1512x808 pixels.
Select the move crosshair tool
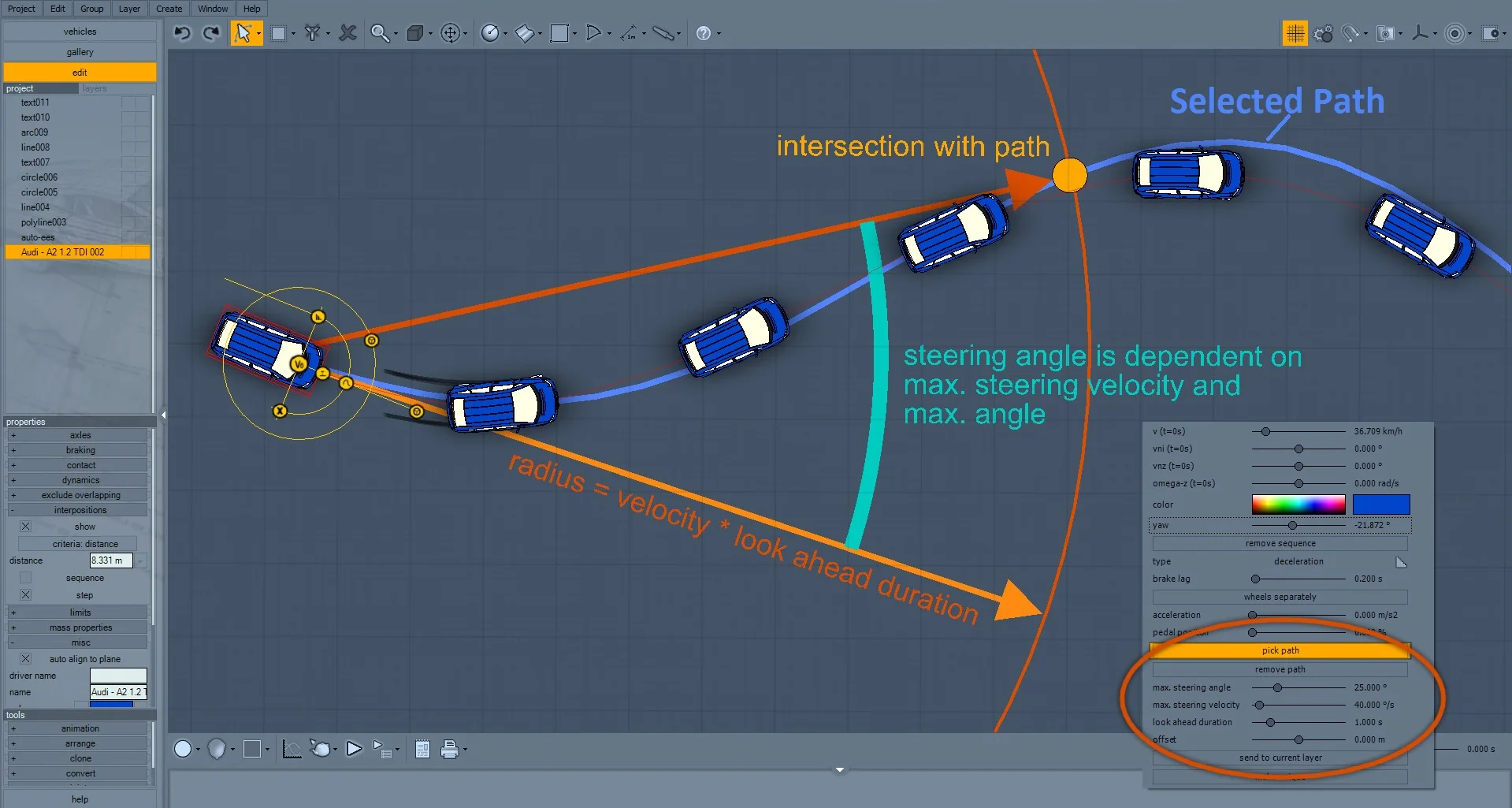click(x=450, y=33)
